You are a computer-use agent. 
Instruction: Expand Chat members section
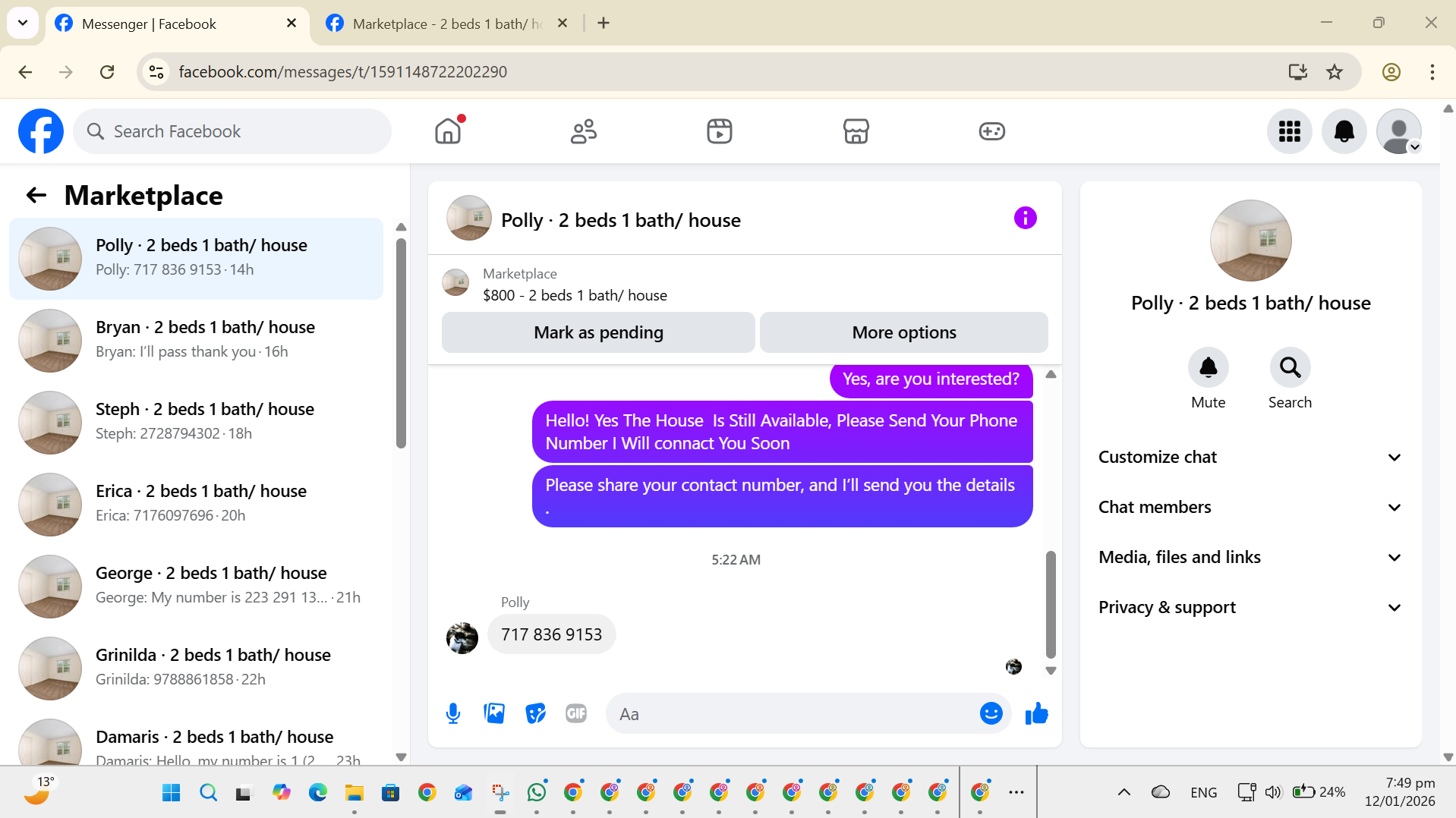tap(1250, 507)
